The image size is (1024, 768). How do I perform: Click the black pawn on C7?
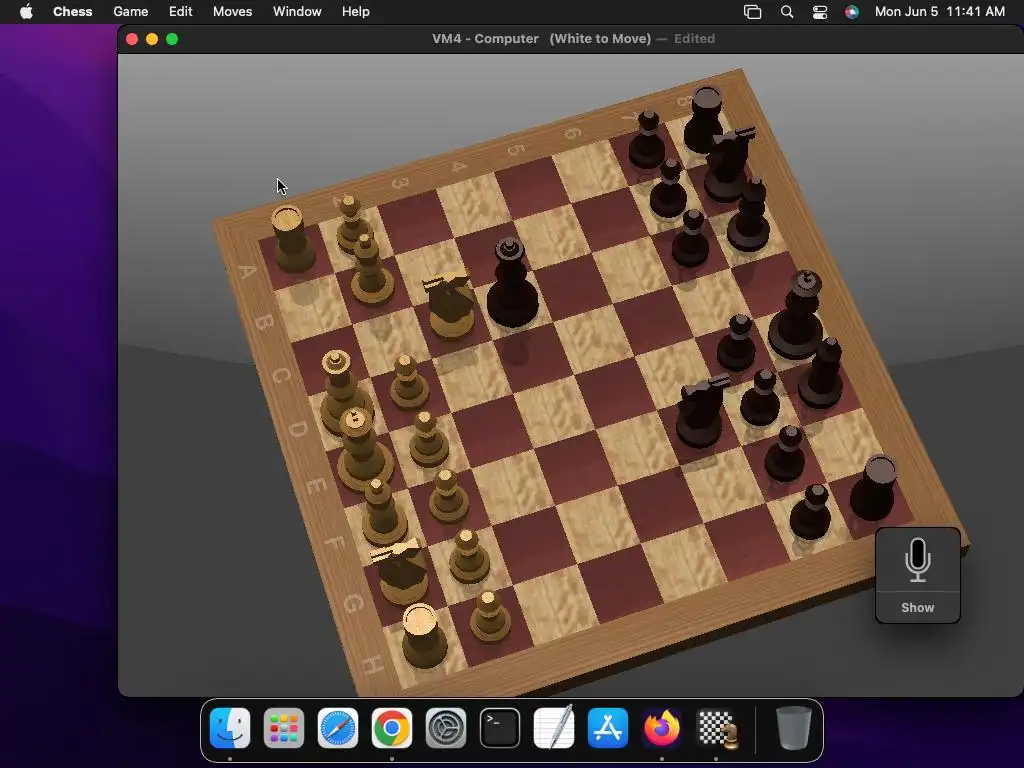click(x=690, y=240)
